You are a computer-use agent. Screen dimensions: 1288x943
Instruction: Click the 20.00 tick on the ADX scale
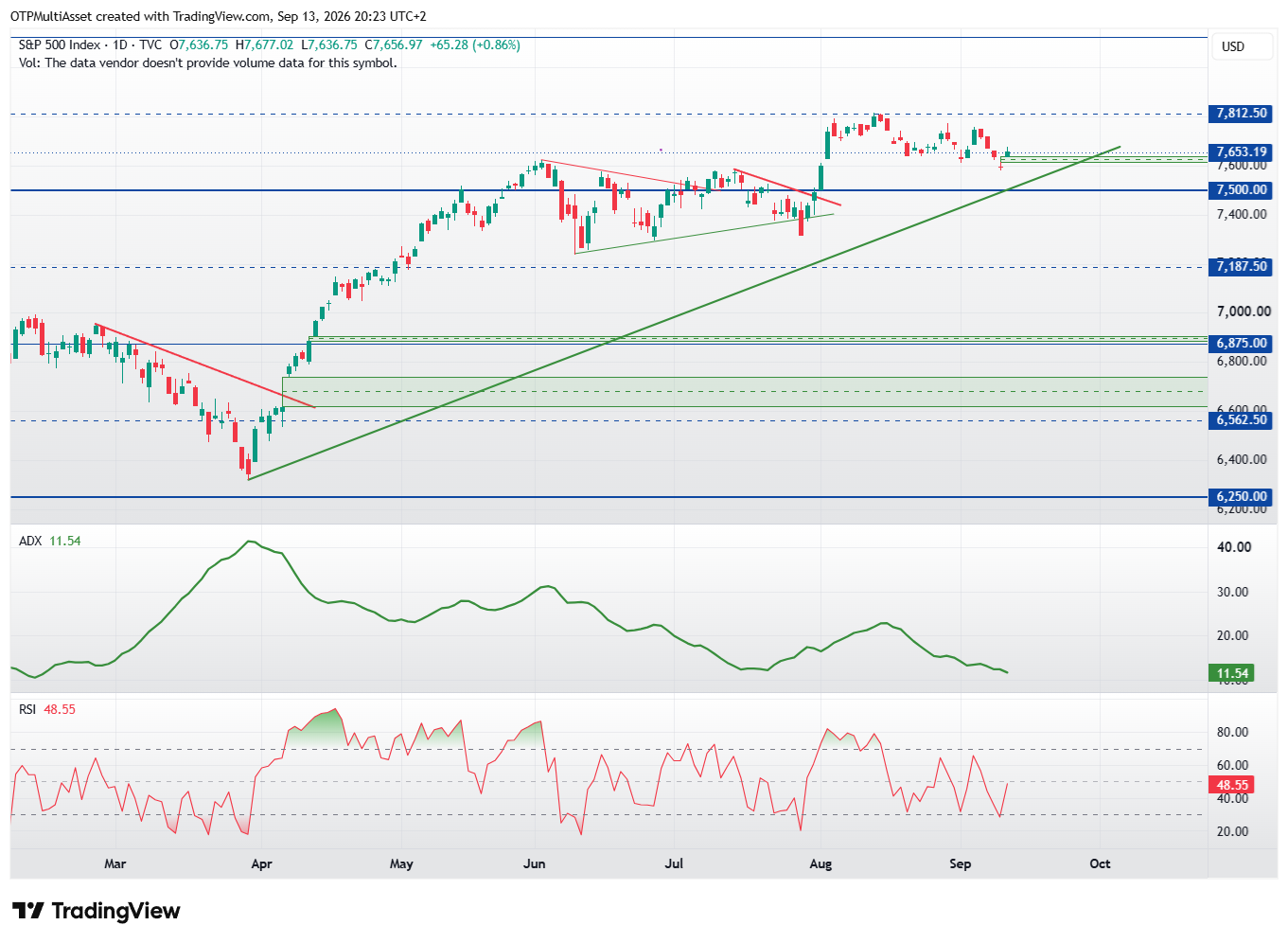(1232, 635)
